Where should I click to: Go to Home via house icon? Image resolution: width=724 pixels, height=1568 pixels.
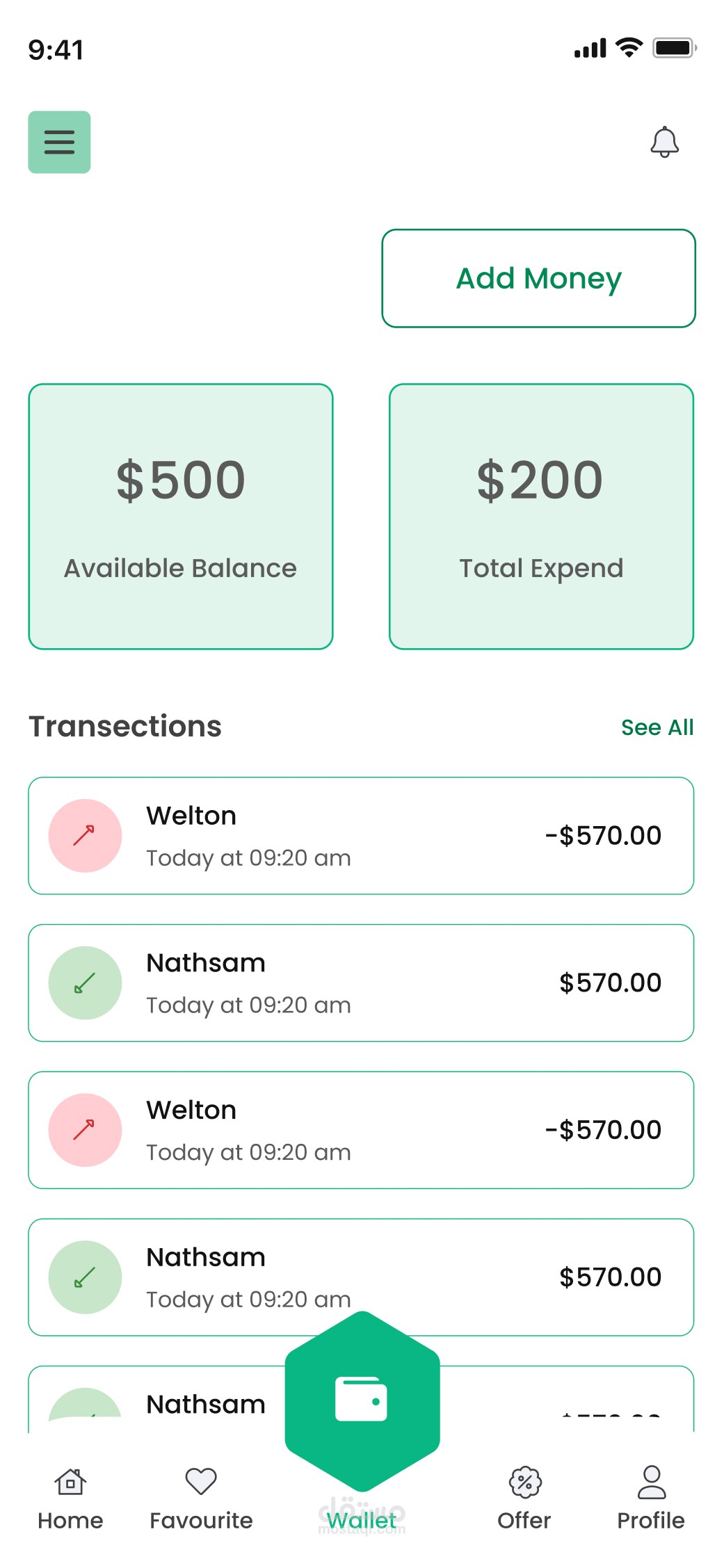(70, 1482)
